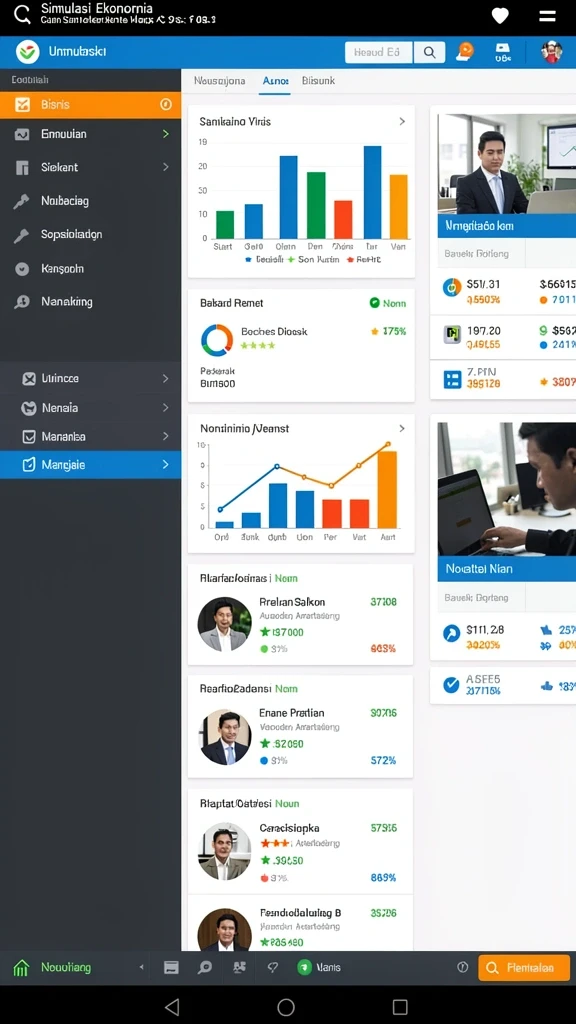
Task: Click the header search input field
Action: 379,52
